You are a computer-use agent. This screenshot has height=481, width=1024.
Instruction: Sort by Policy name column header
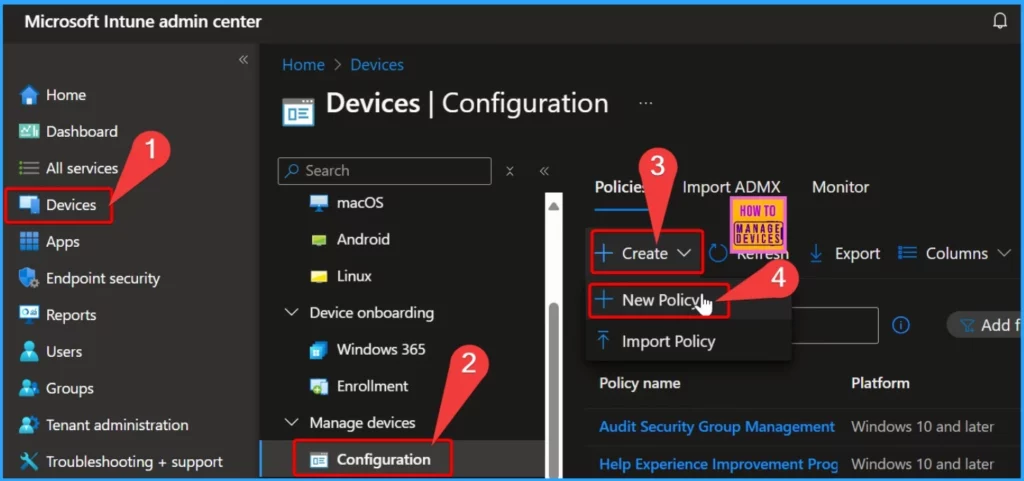click(639, 383)
